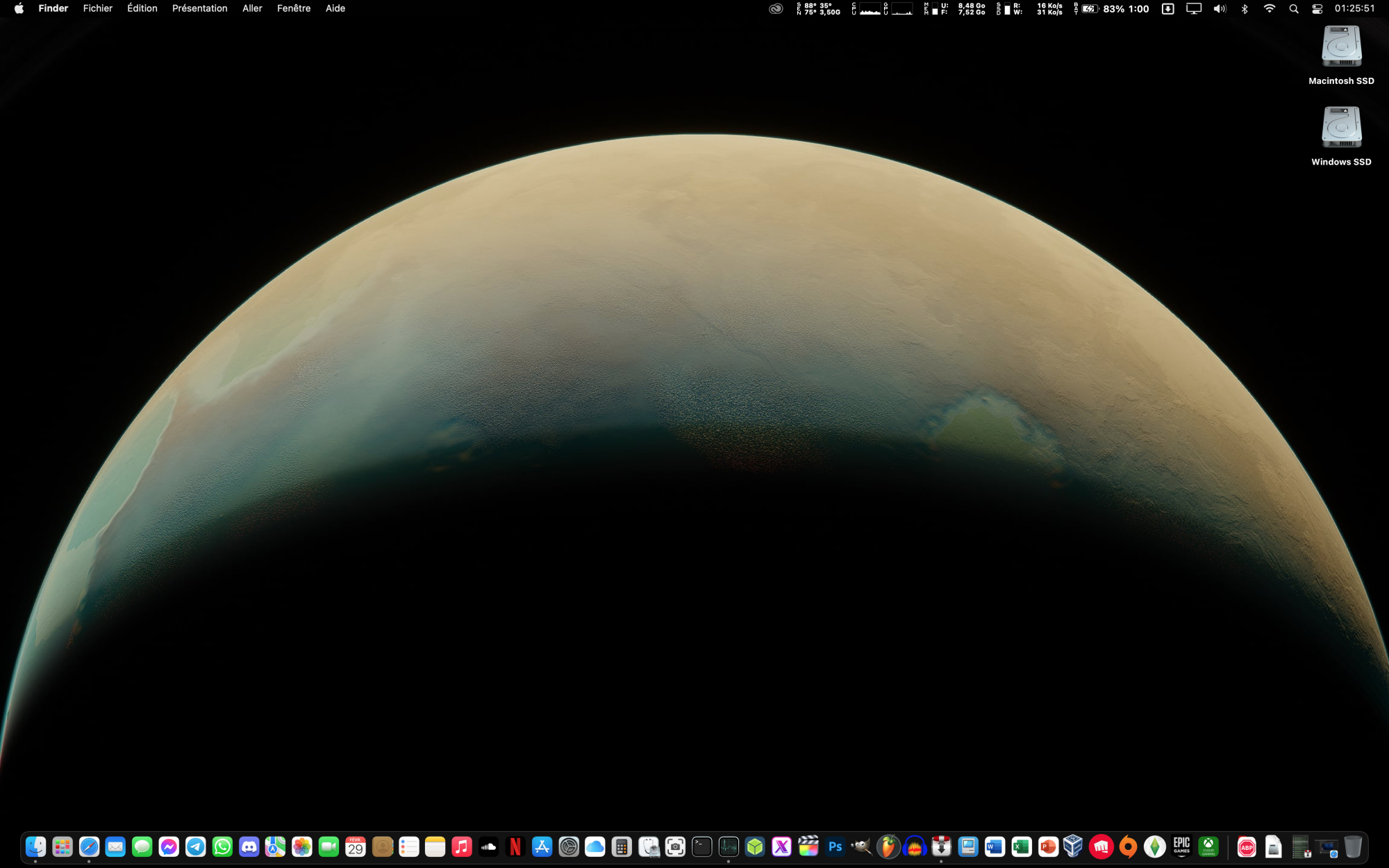Viewport: 1389px width, 868px height.
Task: Click the download tray menu bar icon
Action: click(x=1168, y=8)
